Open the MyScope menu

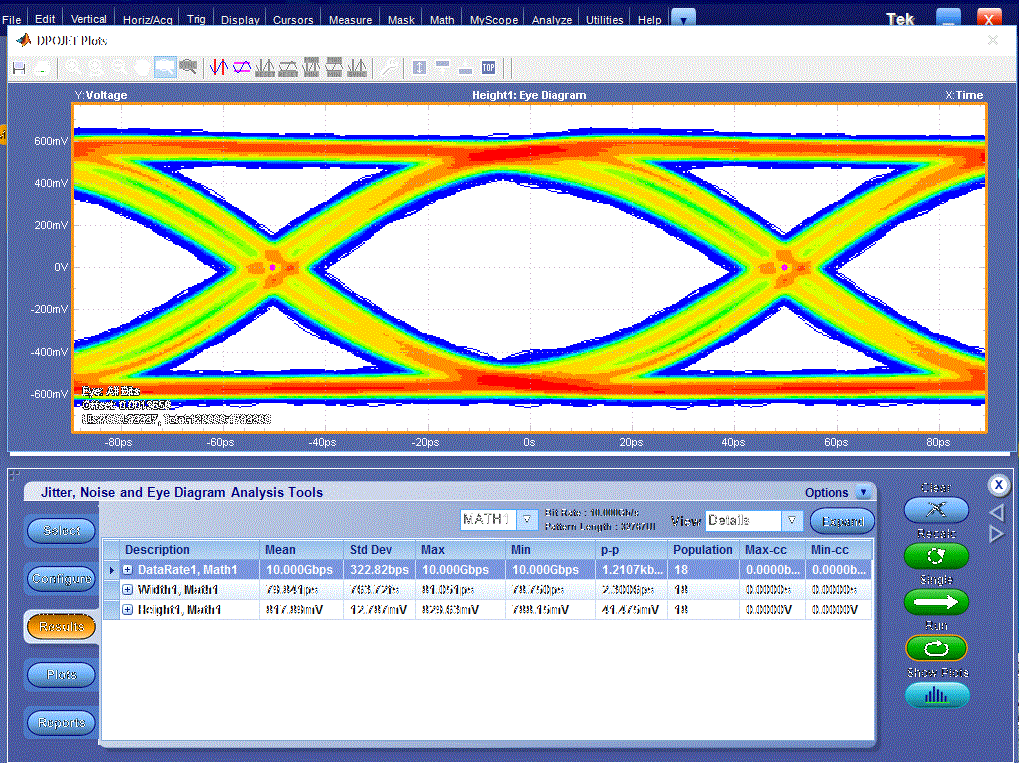tap(494, 19)
